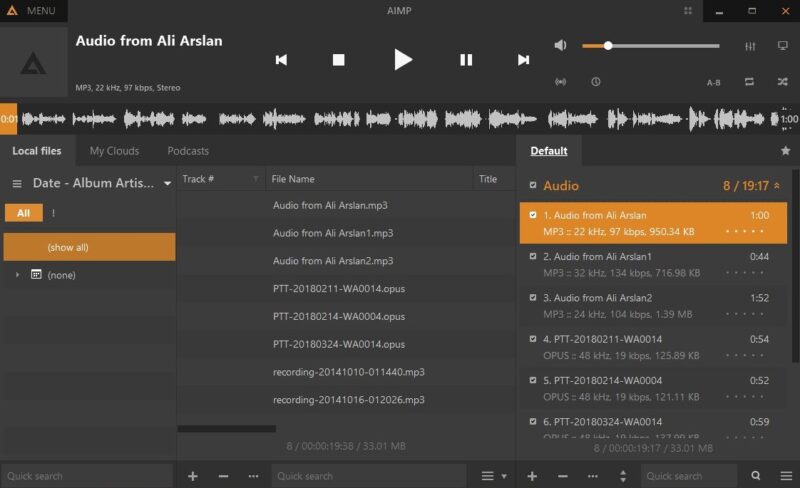Viewport: 800px width, 488px height.
Task: Uncheck track 5 PTT-20180214-WA0004
Action: click(533, 380)
